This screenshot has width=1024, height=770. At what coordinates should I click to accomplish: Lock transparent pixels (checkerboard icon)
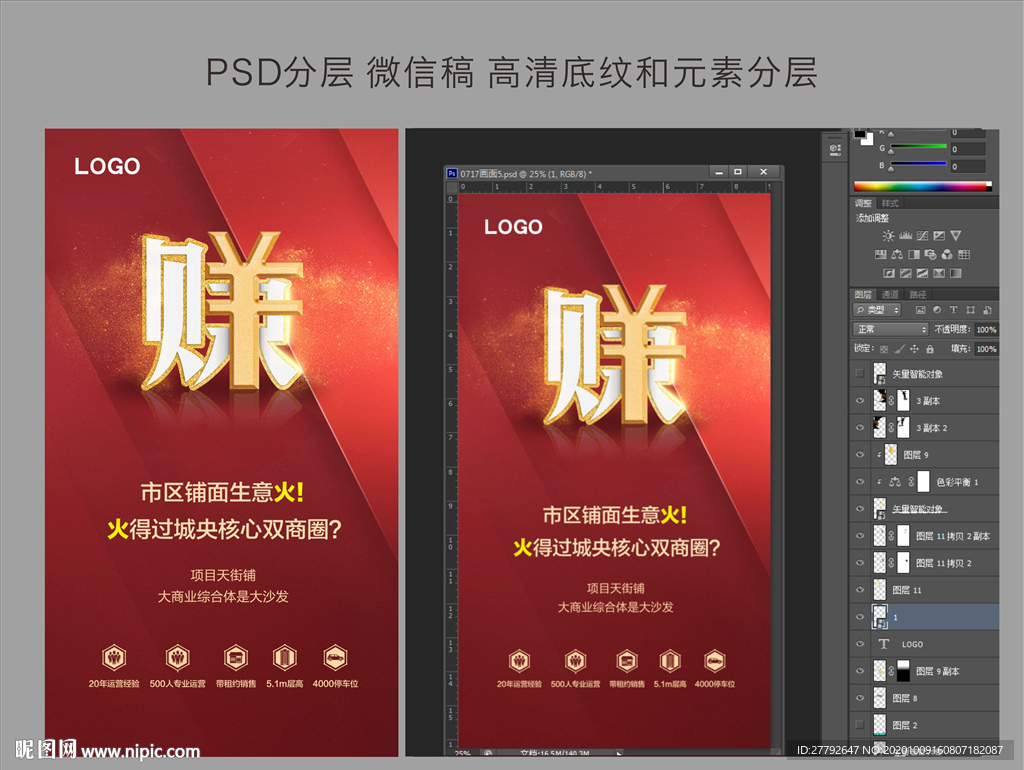[884, 349]
